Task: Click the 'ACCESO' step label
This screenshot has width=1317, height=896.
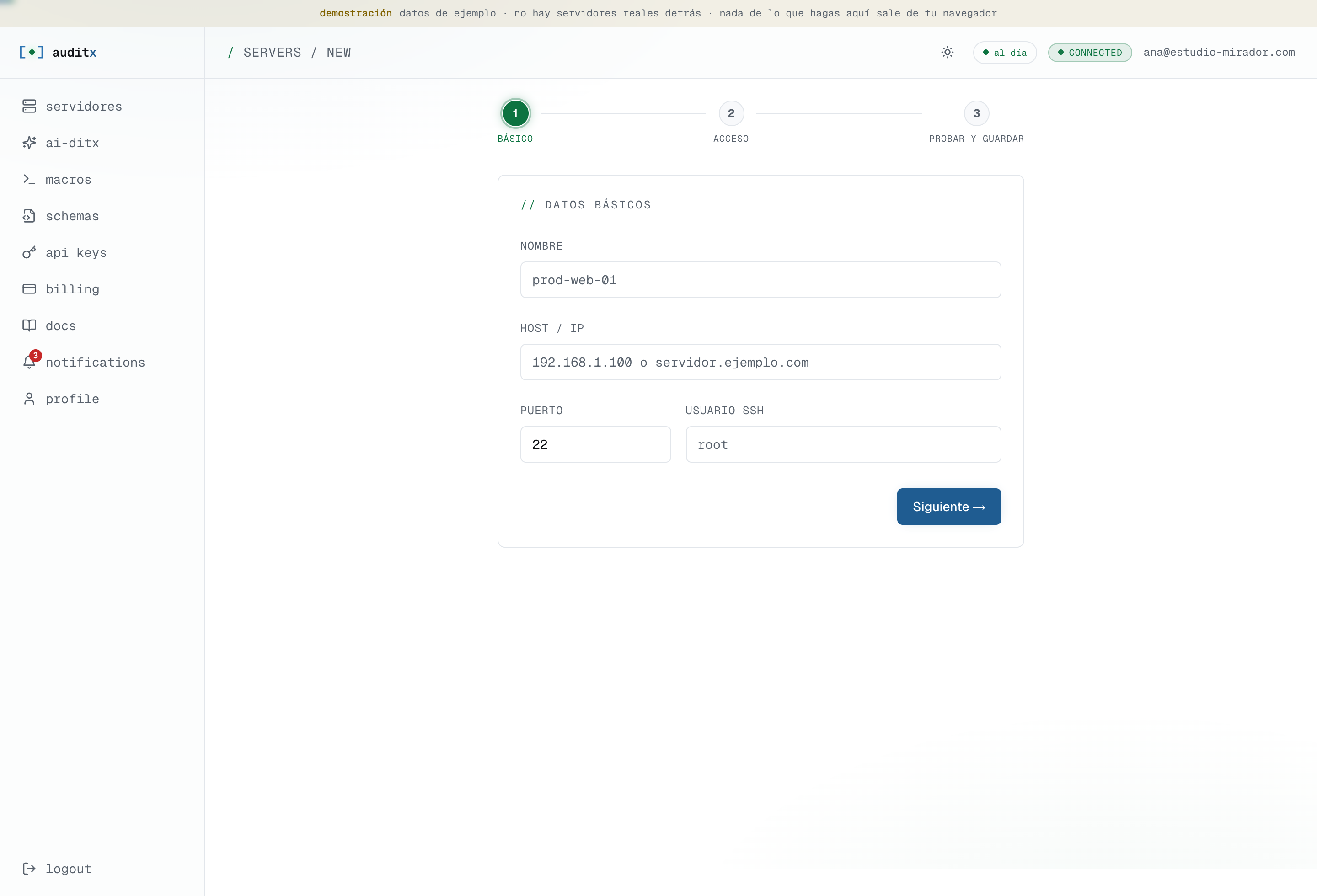Action: point(731,139)
